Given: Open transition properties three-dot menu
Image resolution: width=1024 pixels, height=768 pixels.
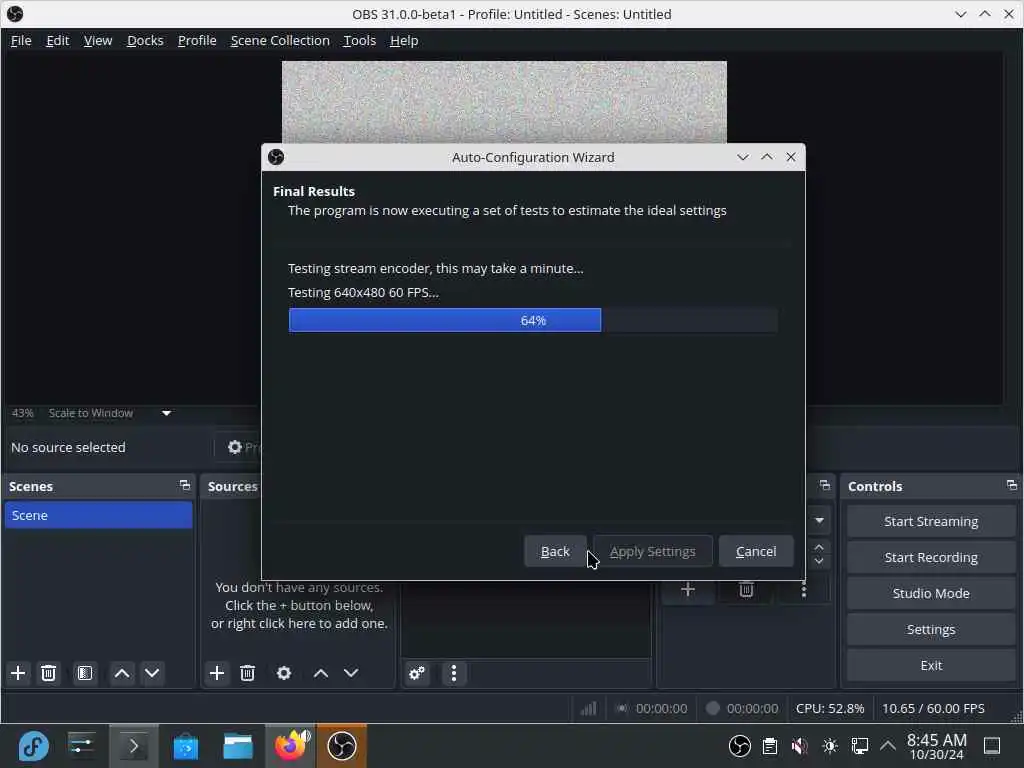Looking at the screenshot, I should pos(804,590).
